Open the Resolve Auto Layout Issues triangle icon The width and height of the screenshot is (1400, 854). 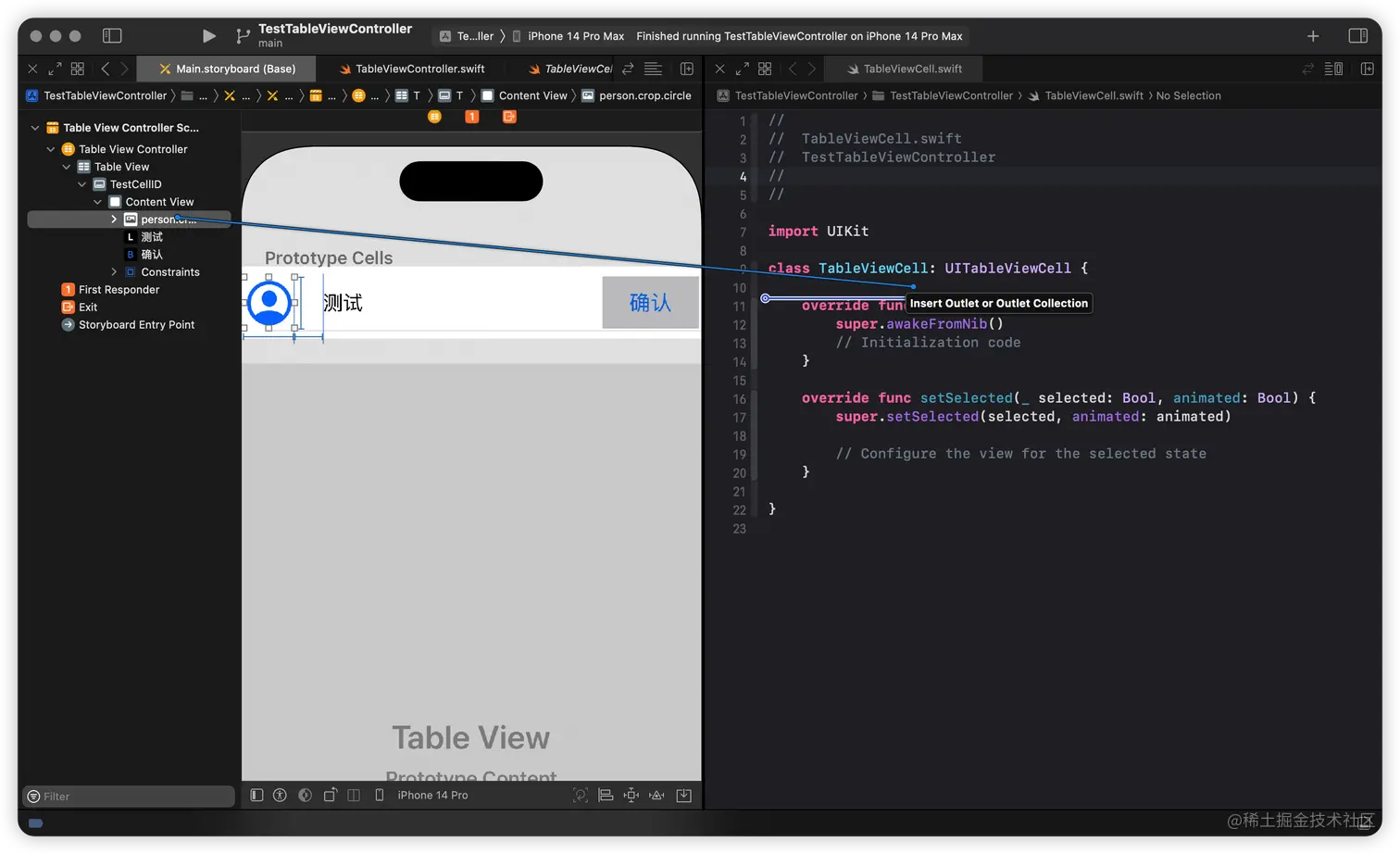click(656, 795)
